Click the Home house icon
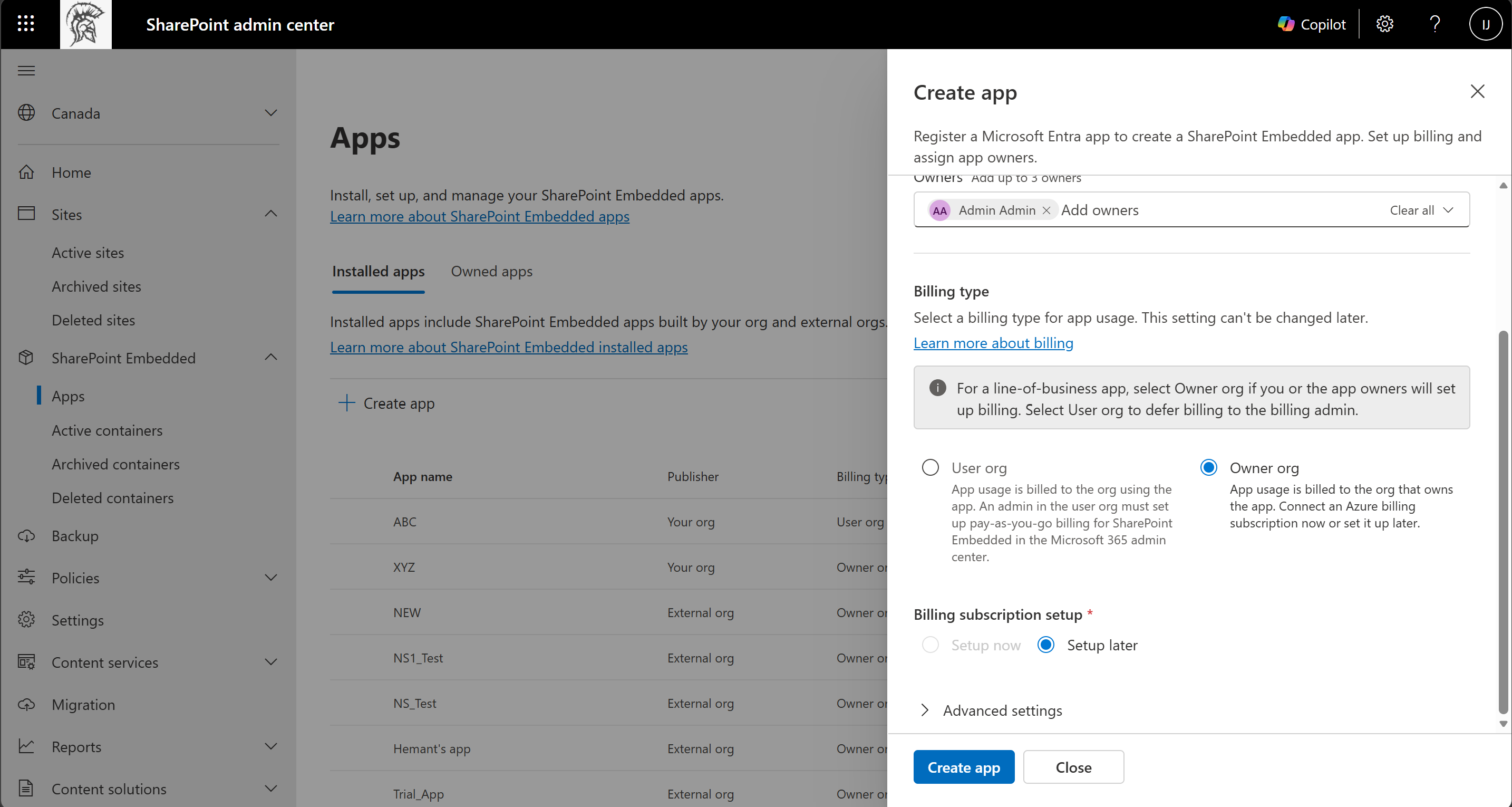Viewport: 1512px width, 807px height. pos(26,172)
